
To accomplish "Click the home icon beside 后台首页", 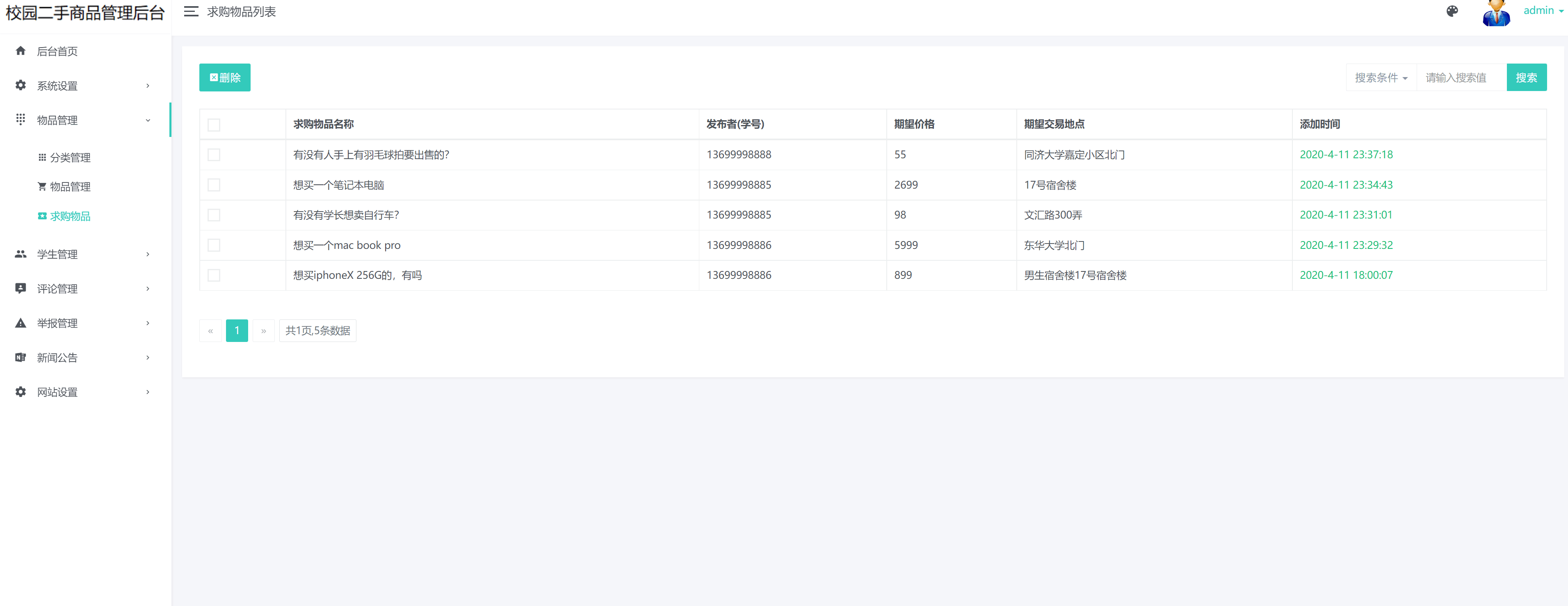I will point(21,51).
